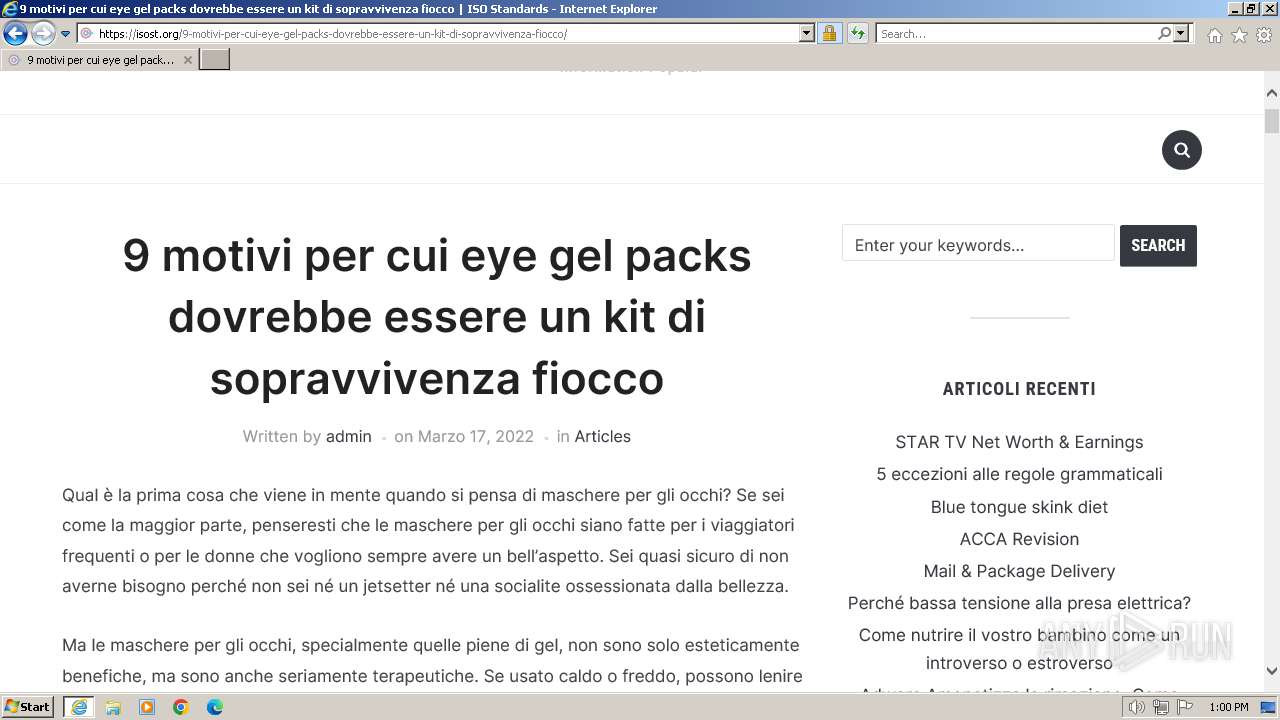This screenshot has height=720, width=1280.
Task: Open File Explorer from taskbar
Action: 113,707
